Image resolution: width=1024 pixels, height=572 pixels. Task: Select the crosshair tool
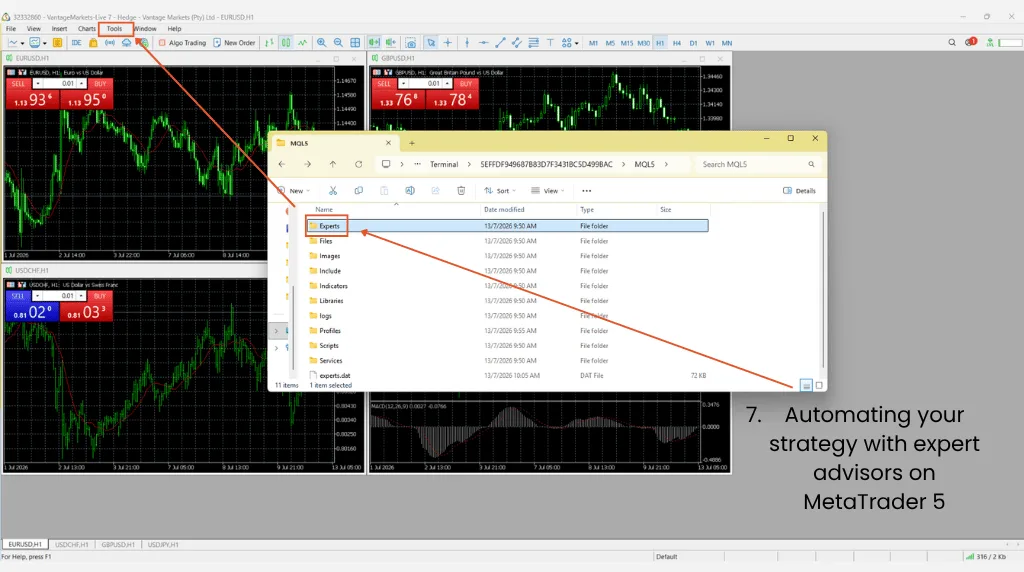[x=448, y=43]
